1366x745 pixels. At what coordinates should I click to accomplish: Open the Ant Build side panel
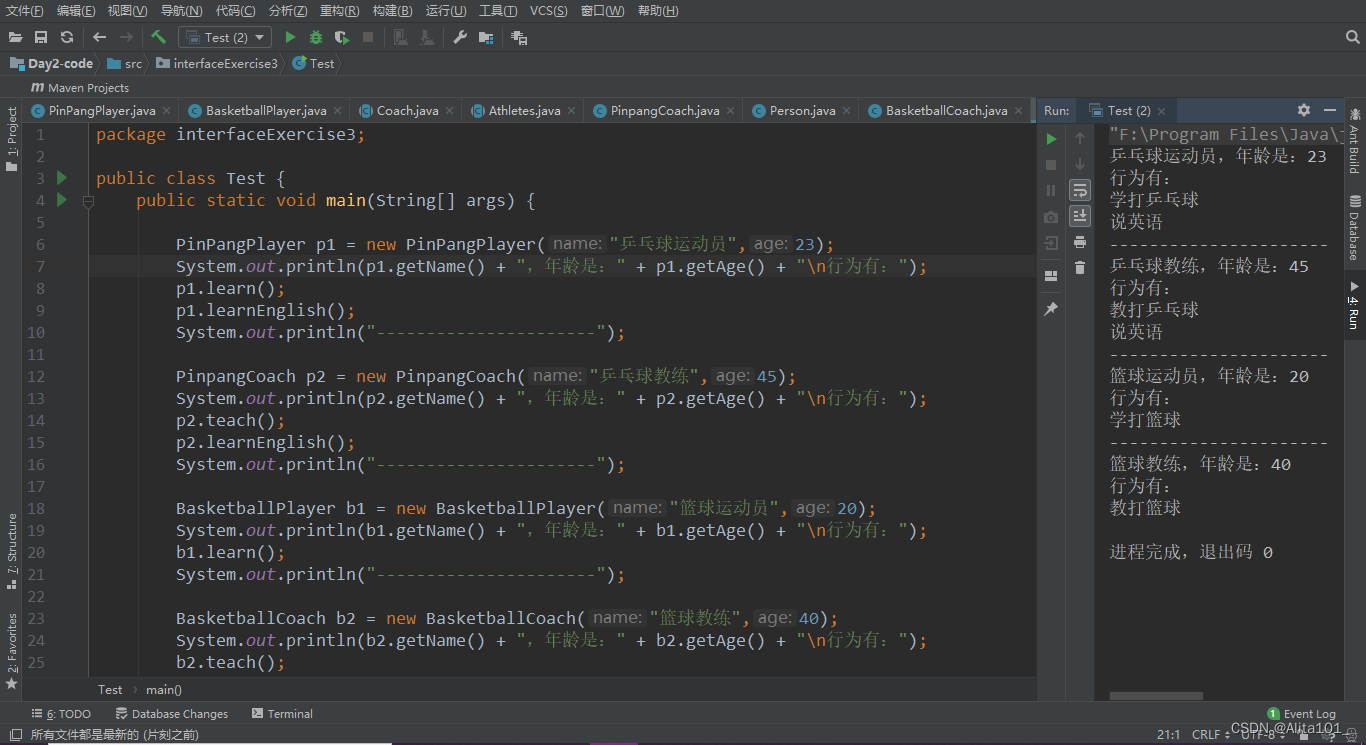point(1355,140)
